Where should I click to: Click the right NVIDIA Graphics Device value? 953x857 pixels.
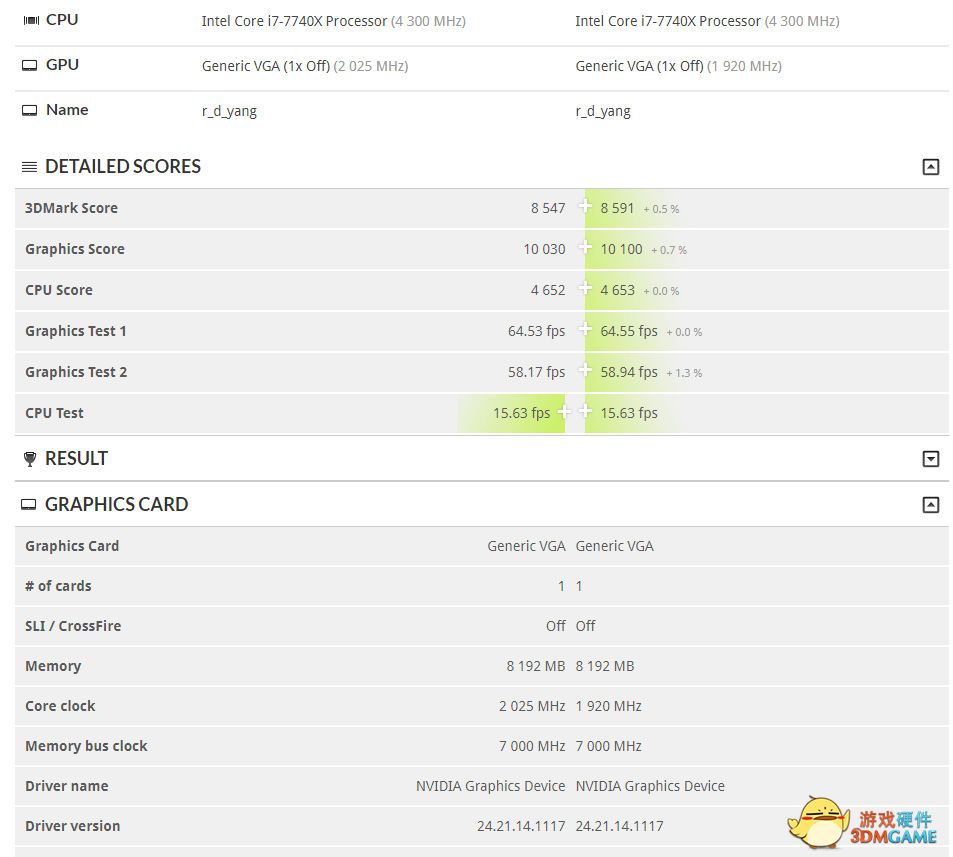(650, 786)
